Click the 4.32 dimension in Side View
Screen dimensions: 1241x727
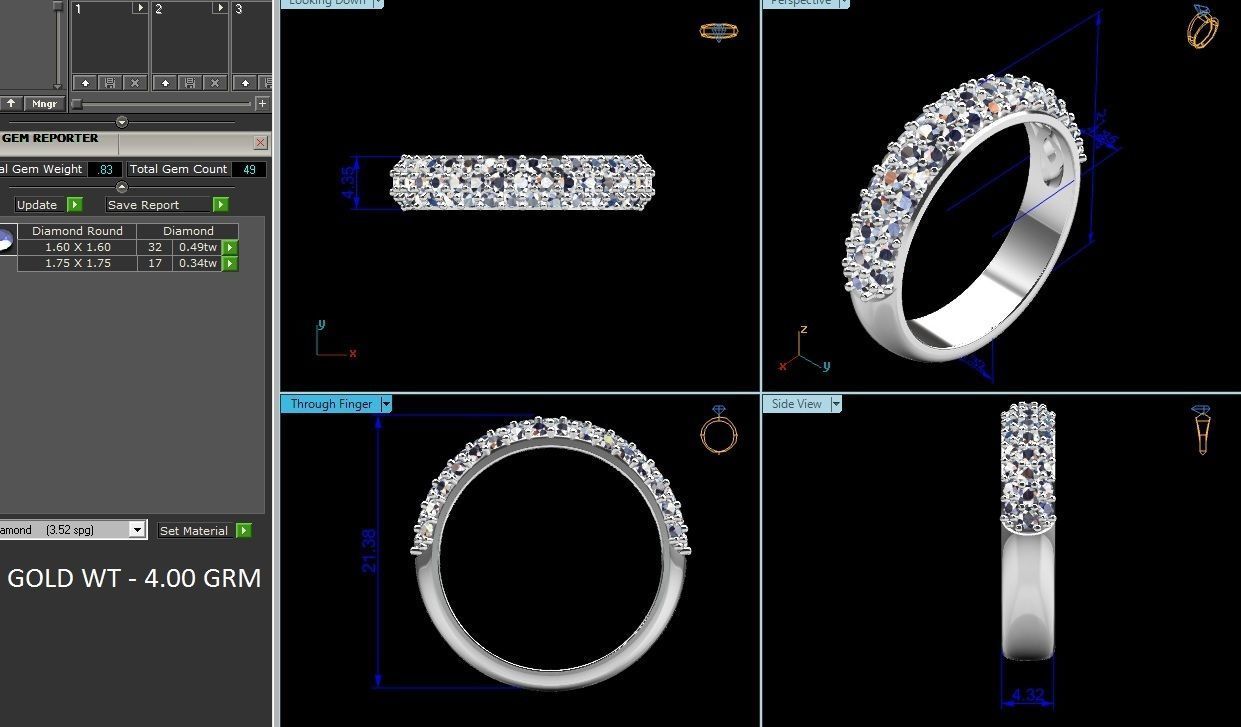1028,695
